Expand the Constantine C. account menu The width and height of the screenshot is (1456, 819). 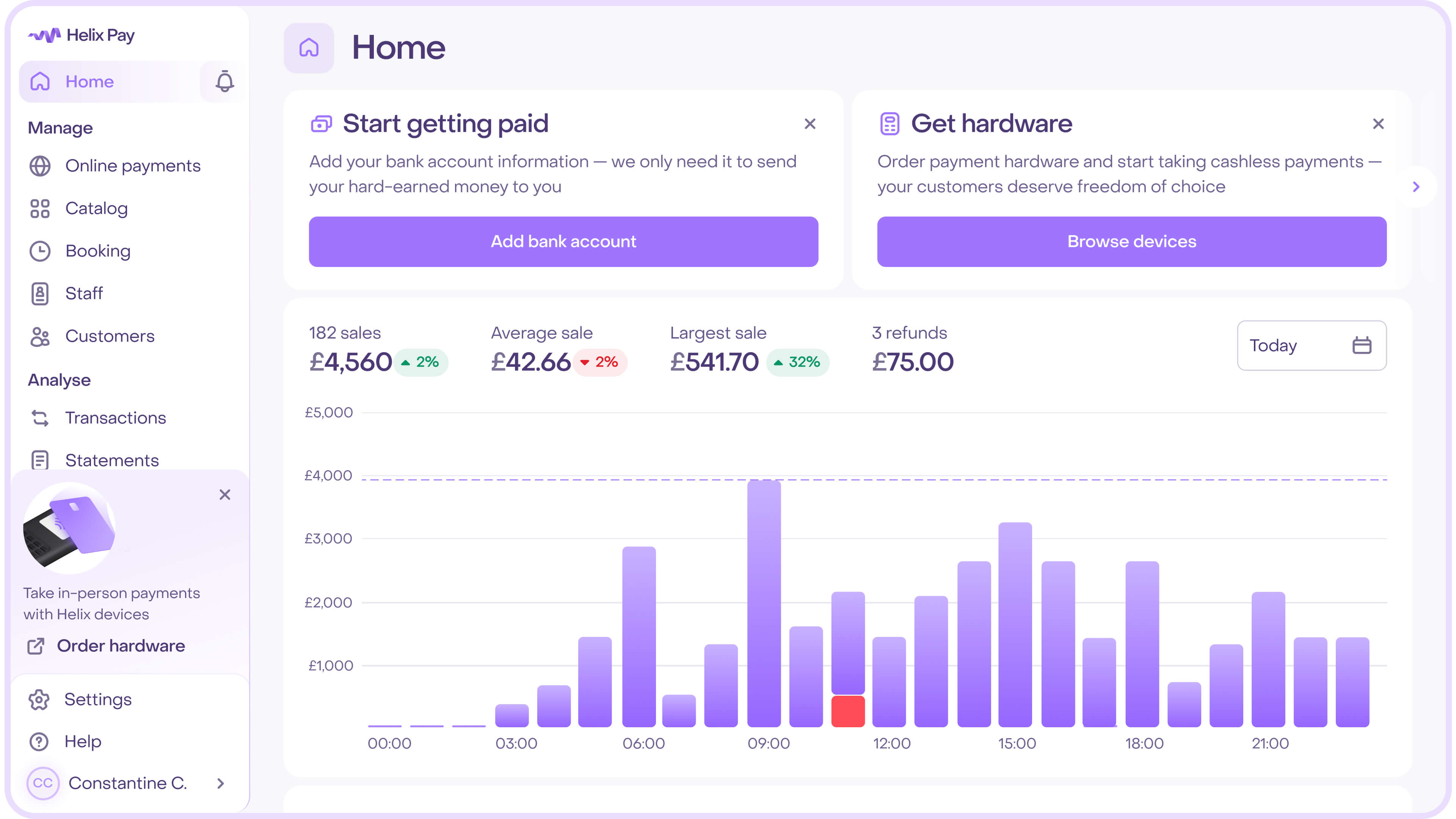pyautogui.click(x=220, y=783)
